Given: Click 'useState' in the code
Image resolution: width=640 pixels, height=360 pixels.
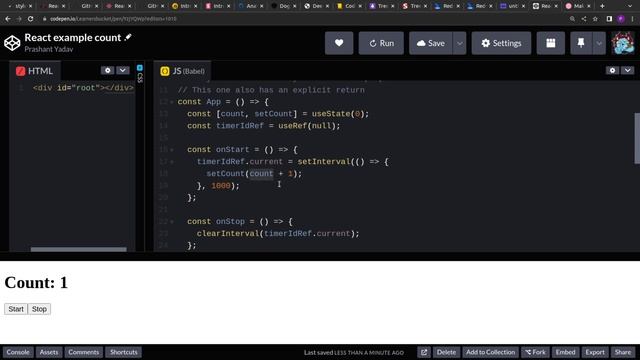Looking at the screenshot, I should pyautogui.click(x=331, y=114).
